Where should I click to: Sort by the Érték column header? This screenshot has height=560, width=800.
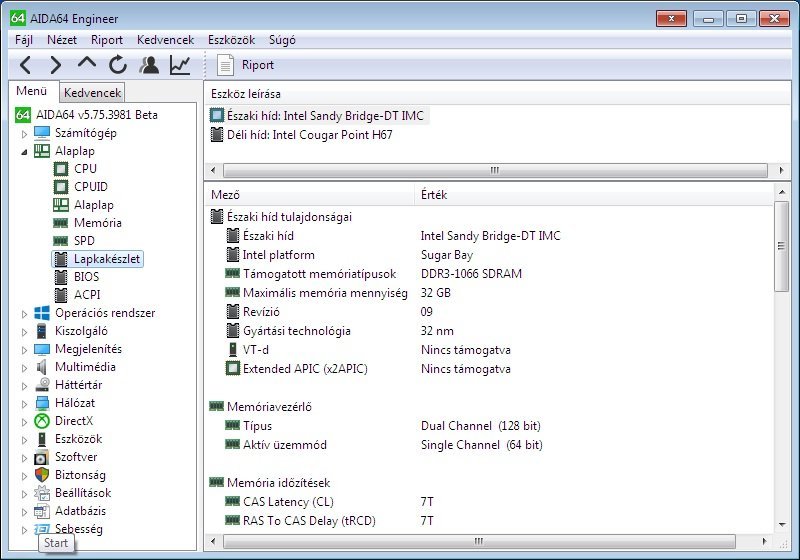point(594,195)
